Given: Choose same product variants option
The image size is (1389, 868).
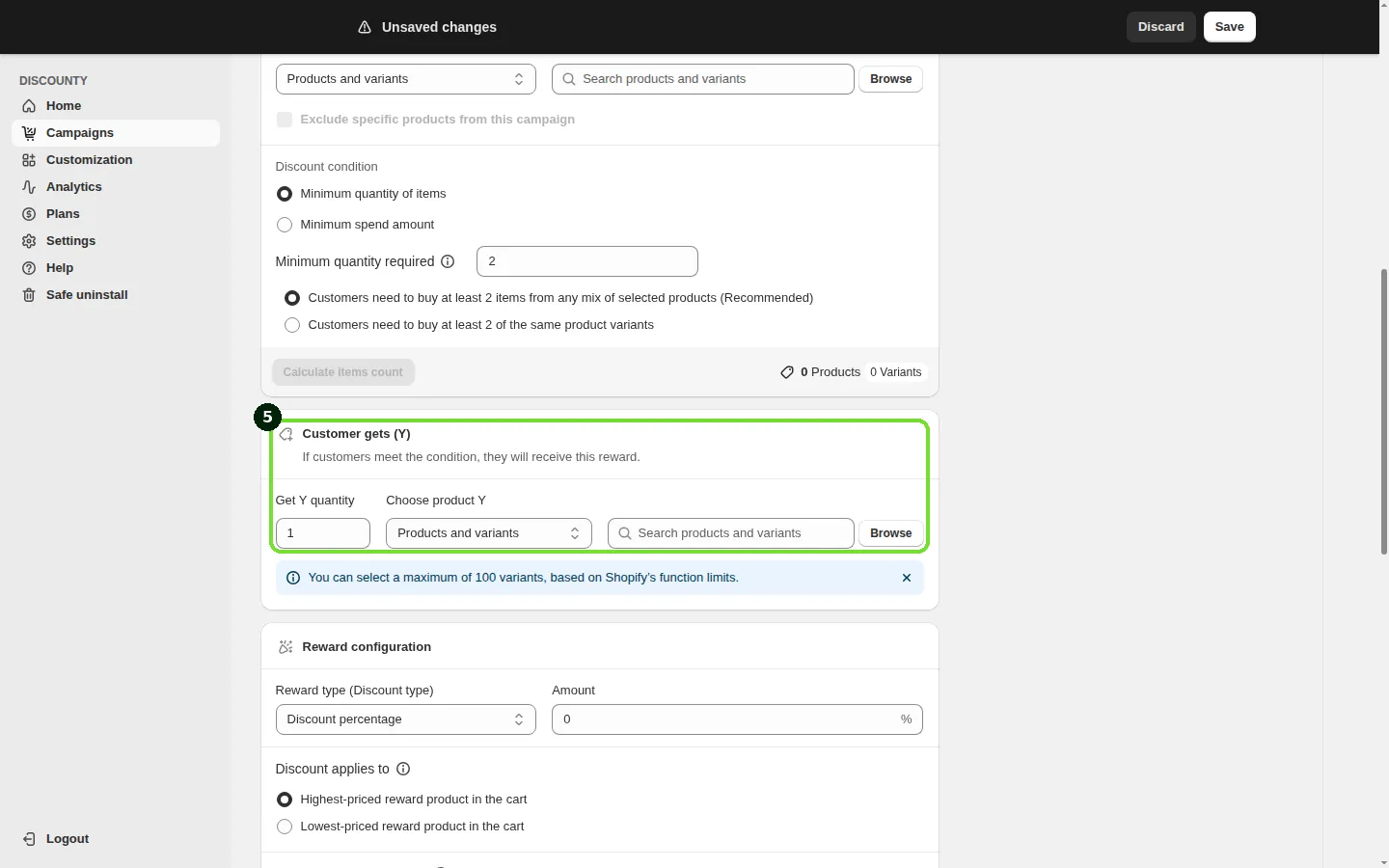Looking at the screenshot, I should click(292, 325).
